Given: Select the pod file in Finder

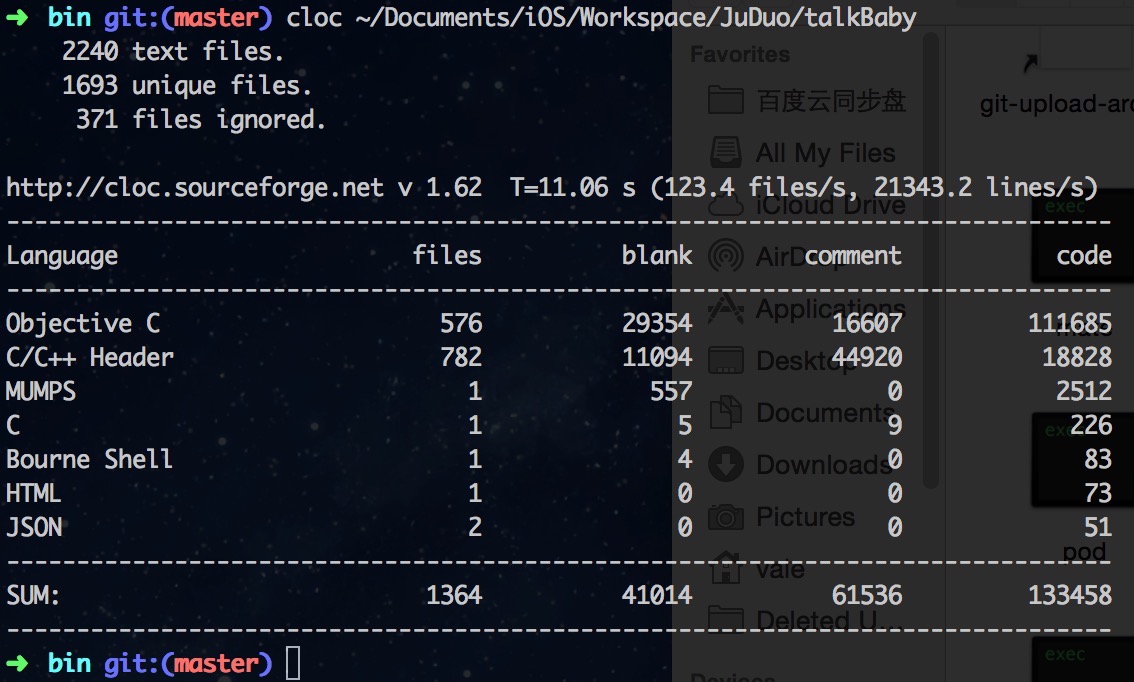Looking at the screenshot, I should tap(1085, 551).
